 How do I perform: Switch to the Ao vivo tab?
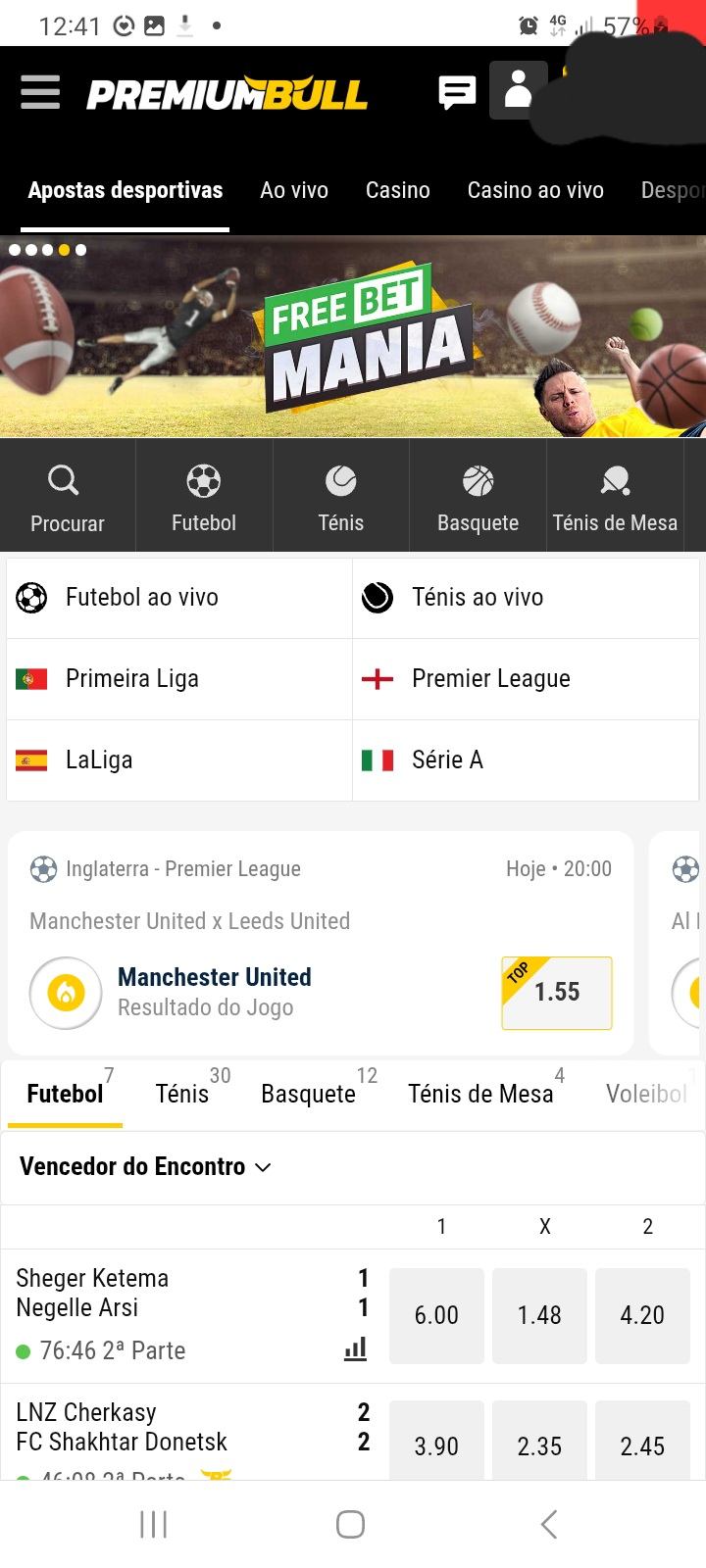[x=294, y=190]
